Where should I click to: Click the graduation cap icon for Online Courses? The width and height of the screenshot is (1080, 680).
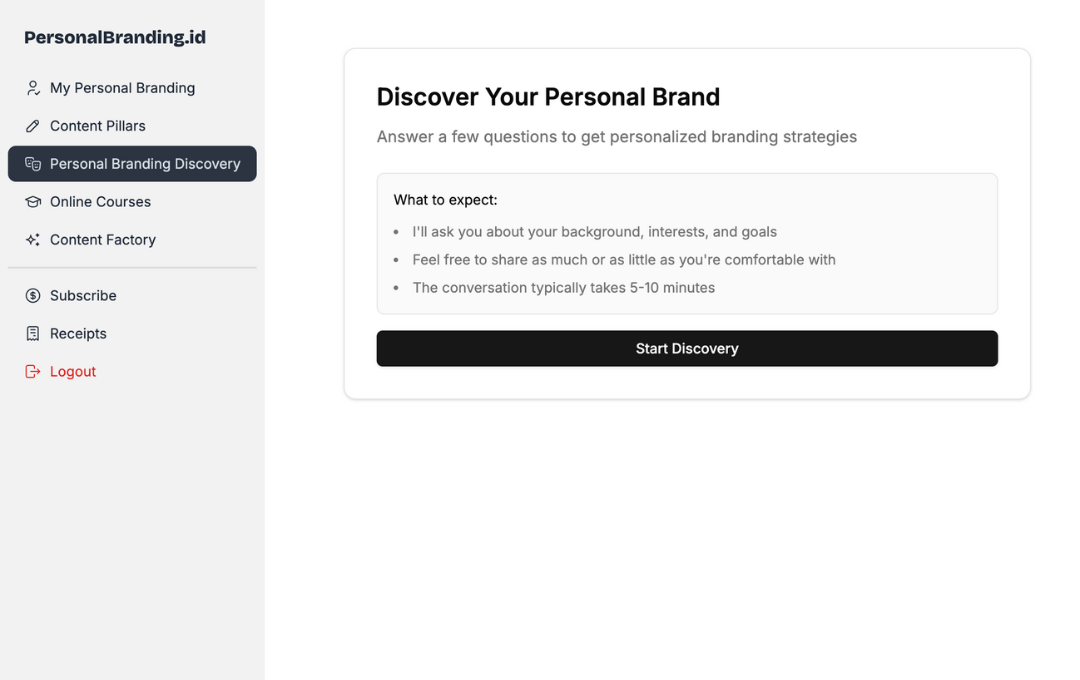click(x=31, y=201)
